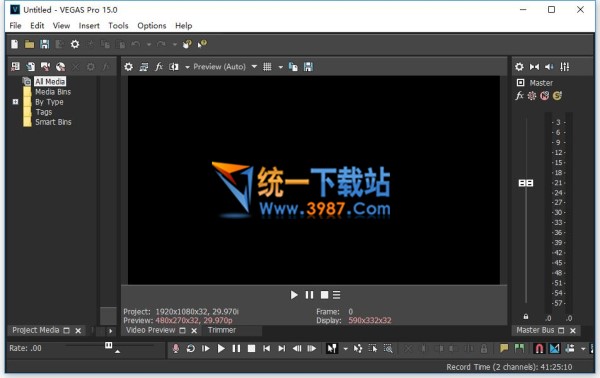Click the Master volume fader handle

pos(526,183)
